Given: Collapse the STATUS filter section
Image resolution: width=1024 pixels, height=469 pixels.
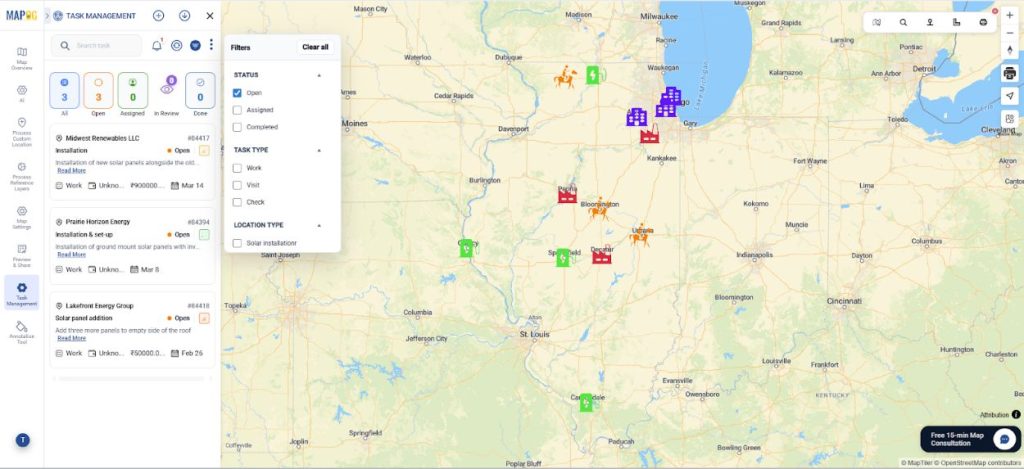Looking at the screenshot, I should pos(319,75).
